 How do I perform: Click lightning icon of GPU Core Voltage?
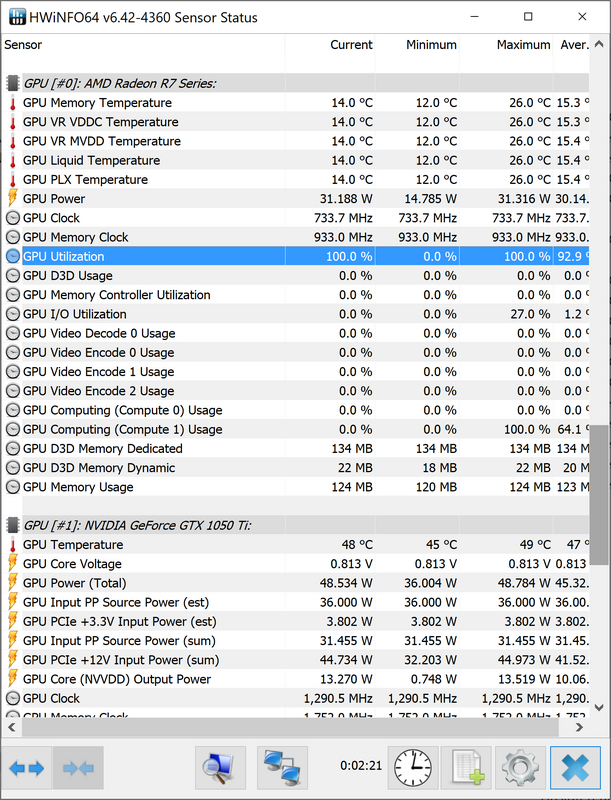pyautogui.click(x=13, y=563)
